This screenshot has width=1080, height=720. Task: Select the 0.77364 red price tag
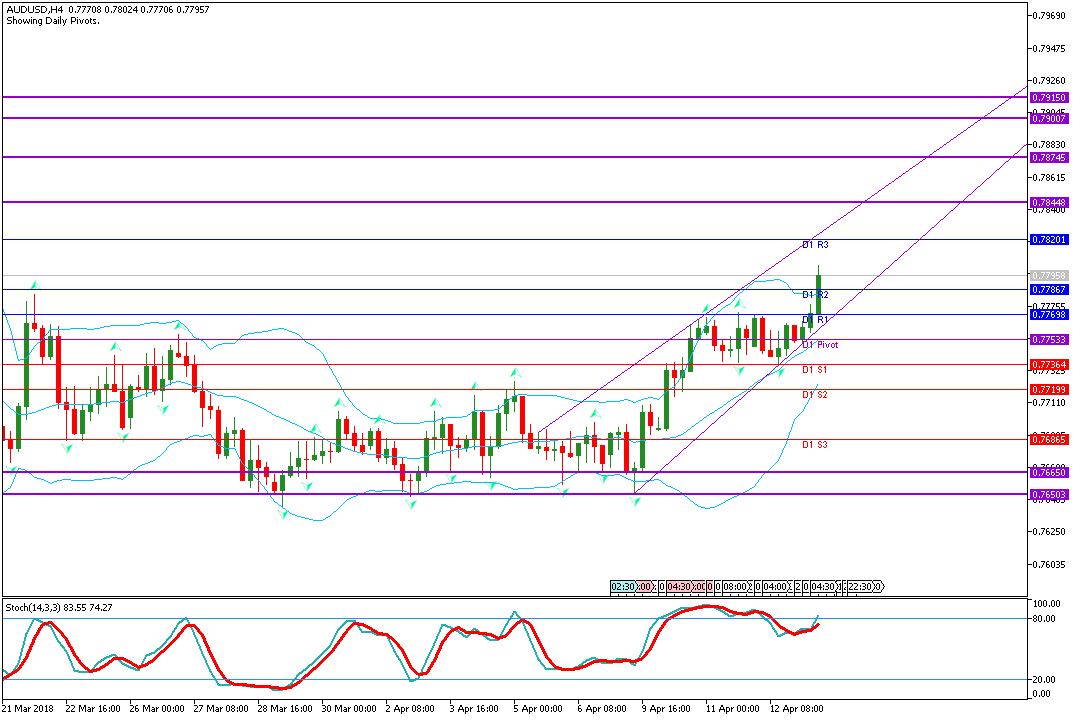point(1049,365)
